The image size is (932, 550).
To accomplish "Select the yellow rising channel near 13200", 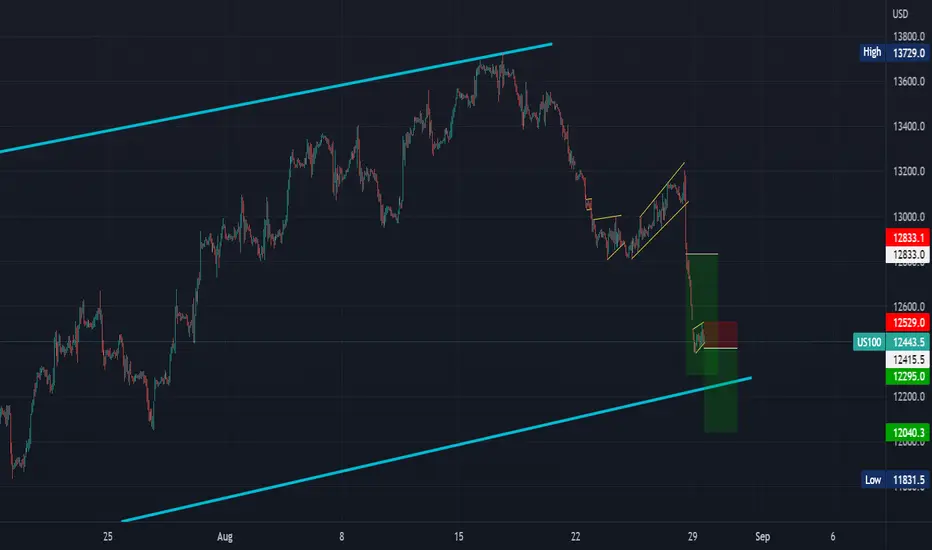I will (659, 210).
